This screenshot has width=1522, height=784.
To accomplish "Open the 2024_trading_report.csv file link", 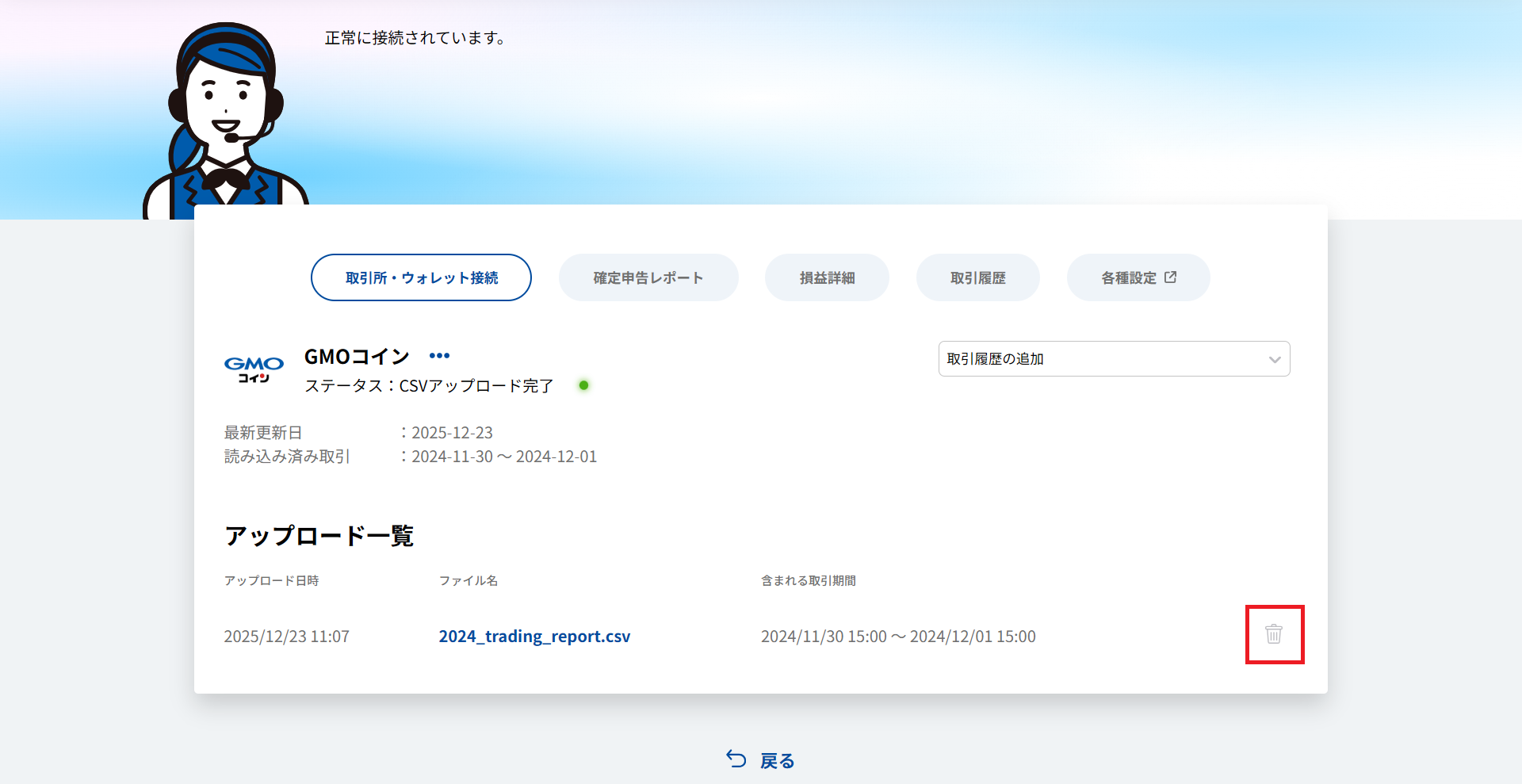I will 534,637.
